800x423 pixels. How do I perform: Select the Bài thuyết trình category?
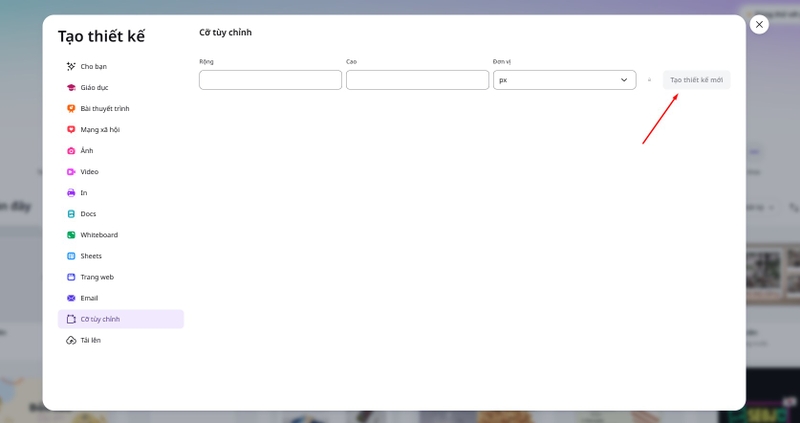[120, 109]
